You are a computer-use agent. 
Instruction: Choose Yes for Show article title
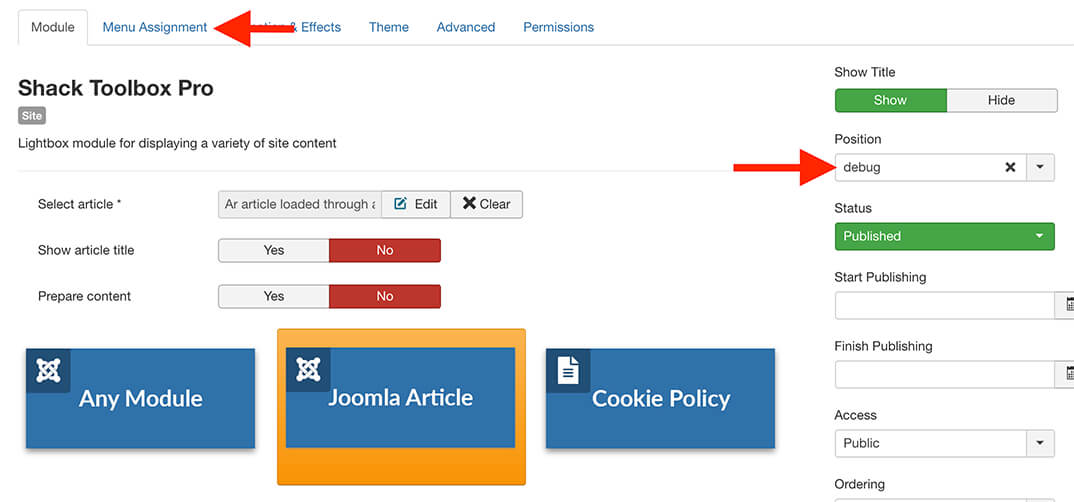coord(274,250)
